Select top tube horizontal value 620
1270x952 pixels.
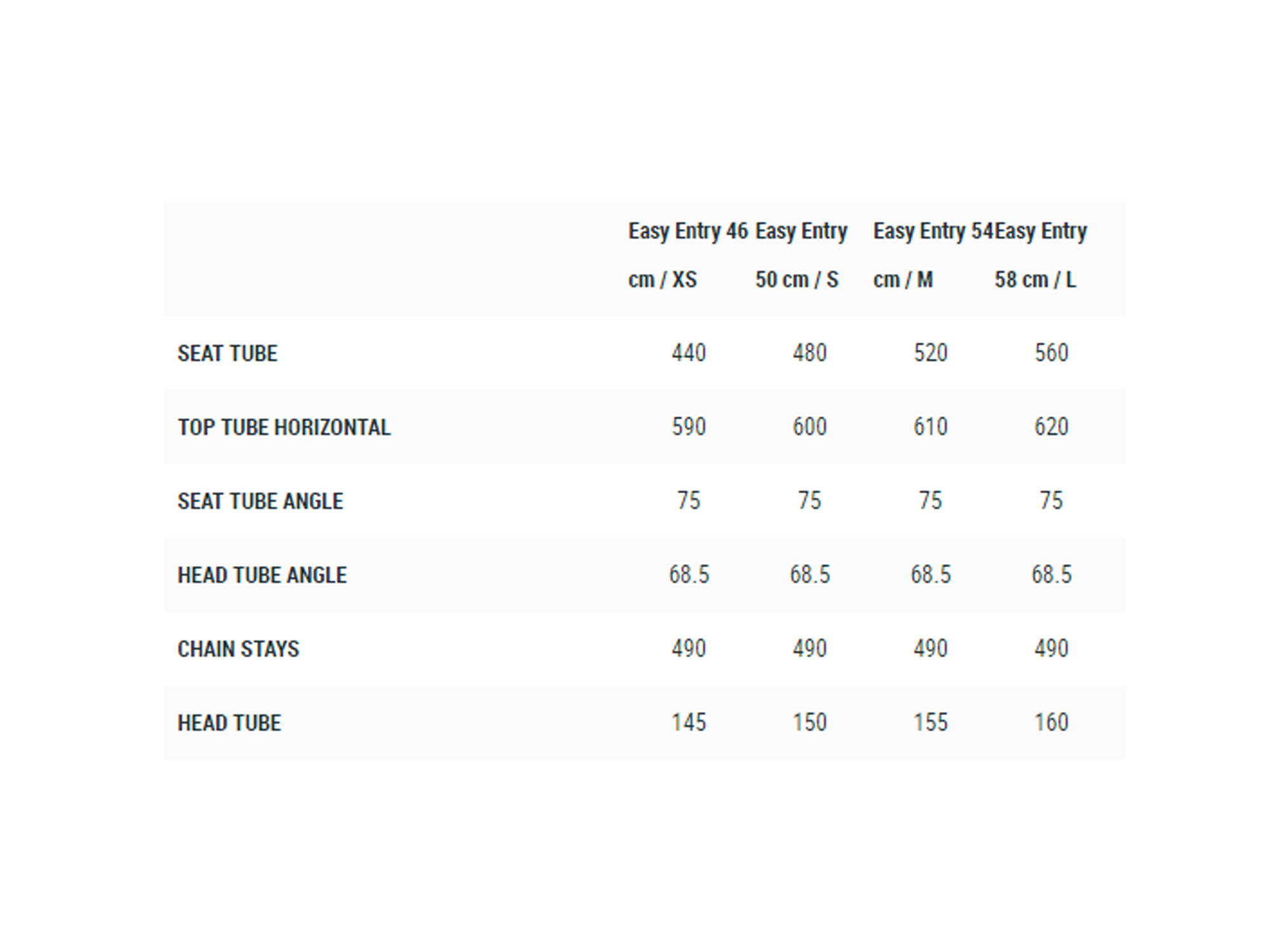1052,426
